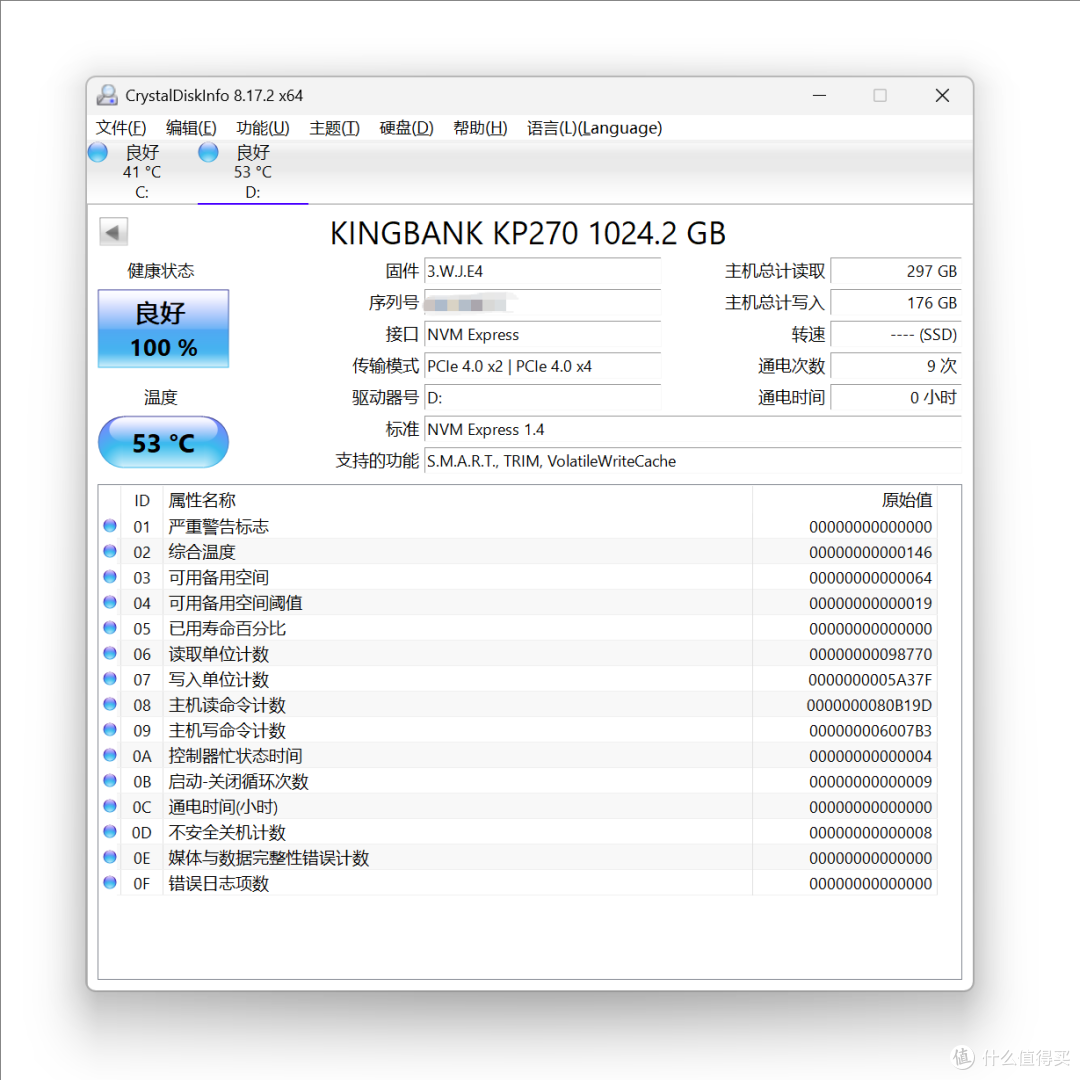Click the interface field NVM Express
This screenshot has width=1080, height=1080.
(x=543, y=335)
